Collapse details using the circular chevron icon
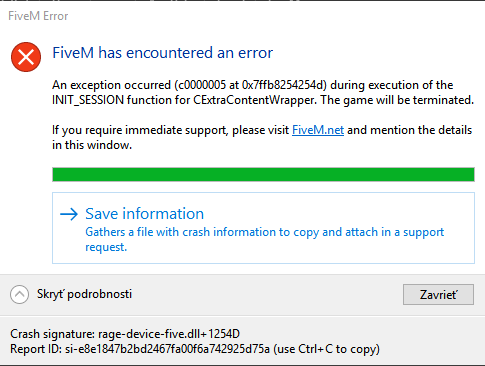485x366 pixels. 19,294
